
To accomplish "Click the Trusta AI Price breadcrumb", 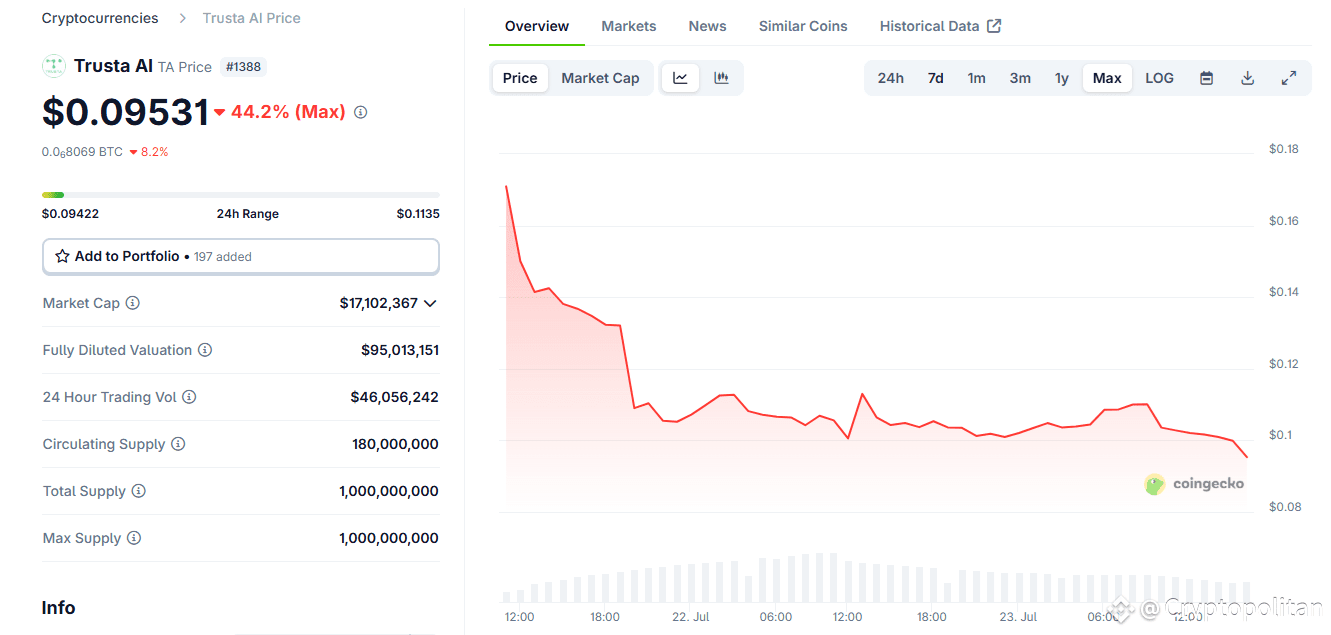I will point(252,18).
